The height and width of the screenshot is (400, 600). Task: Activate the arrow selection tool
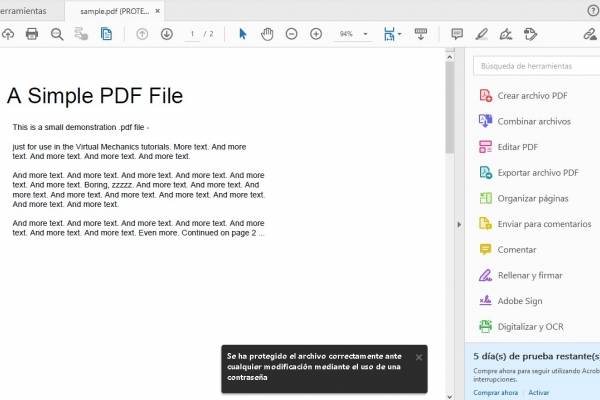point(243,34)
